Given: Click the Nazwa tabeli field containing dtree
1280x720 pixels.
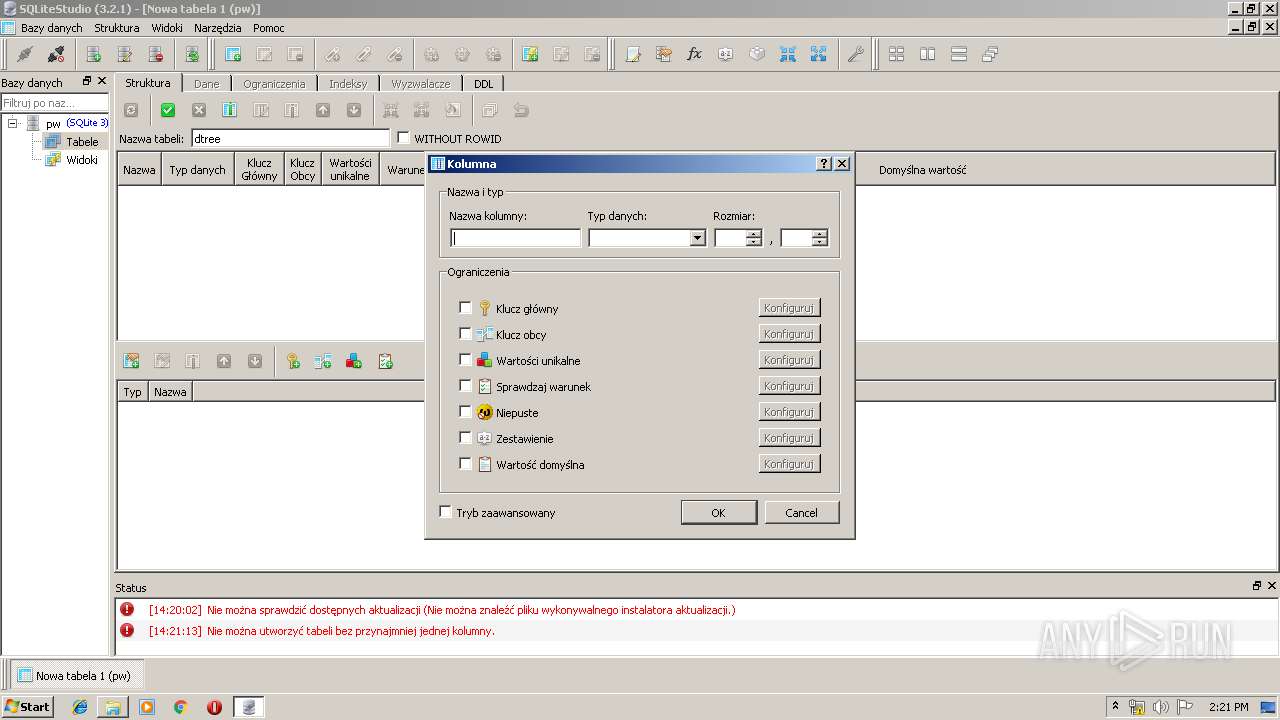Looking at the screenshot, I should 290,138.
